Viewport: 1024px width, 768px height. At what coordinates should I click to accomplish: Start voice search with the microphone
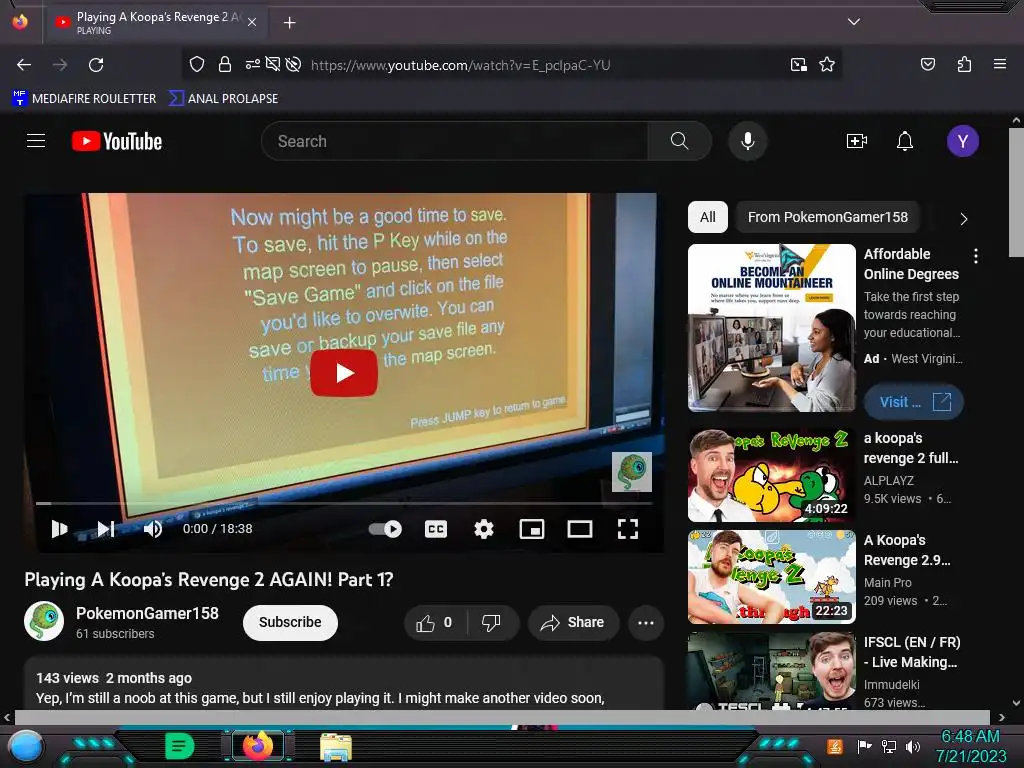tap(748, 141)
